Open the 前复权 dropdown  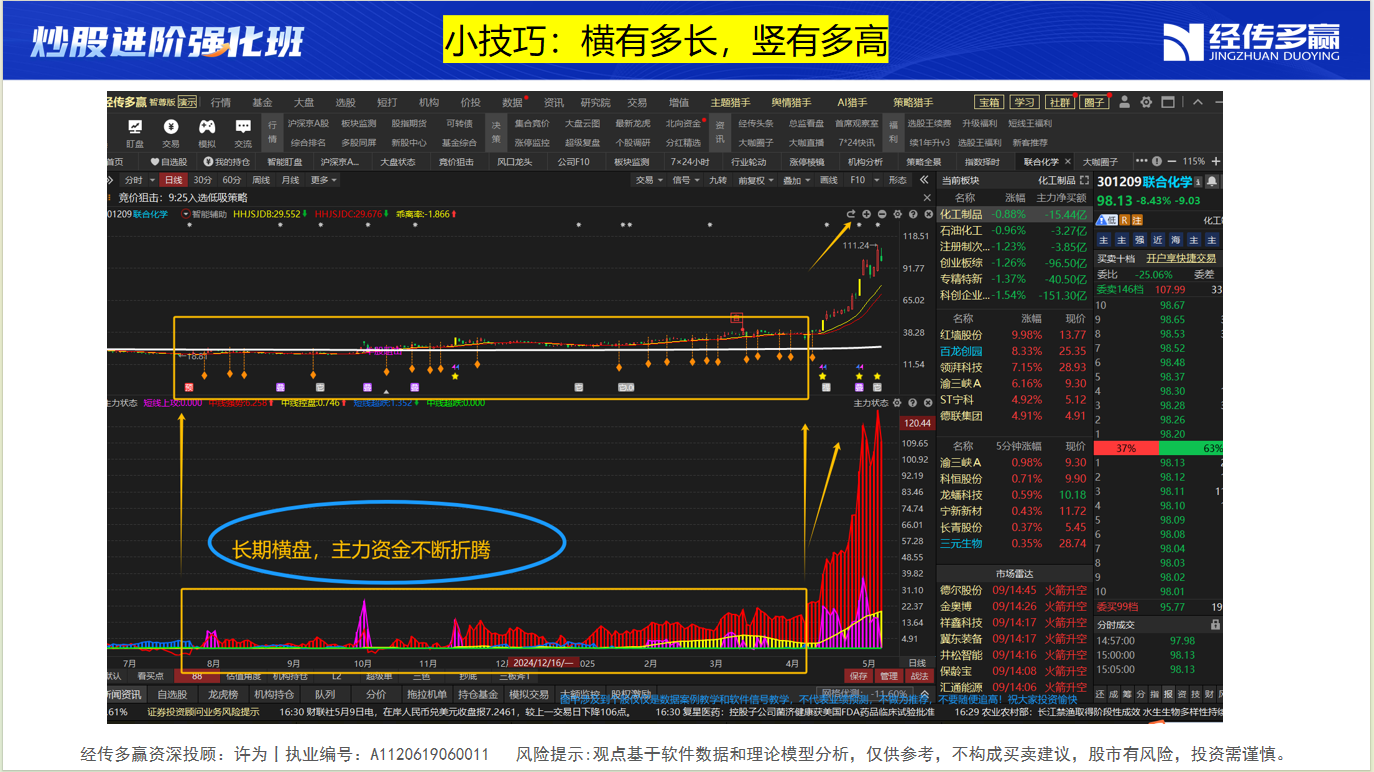pos(754,180)
